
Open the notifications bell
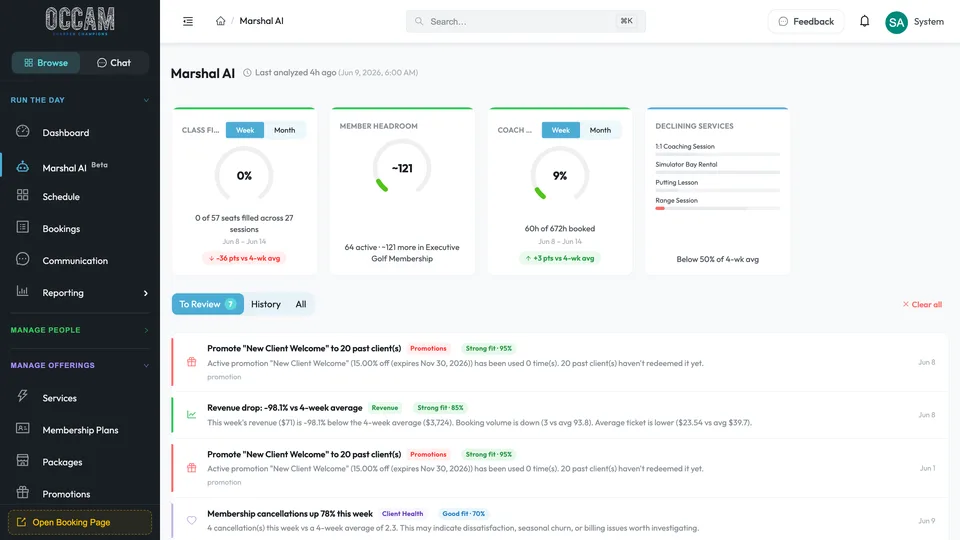click(864, 21)
